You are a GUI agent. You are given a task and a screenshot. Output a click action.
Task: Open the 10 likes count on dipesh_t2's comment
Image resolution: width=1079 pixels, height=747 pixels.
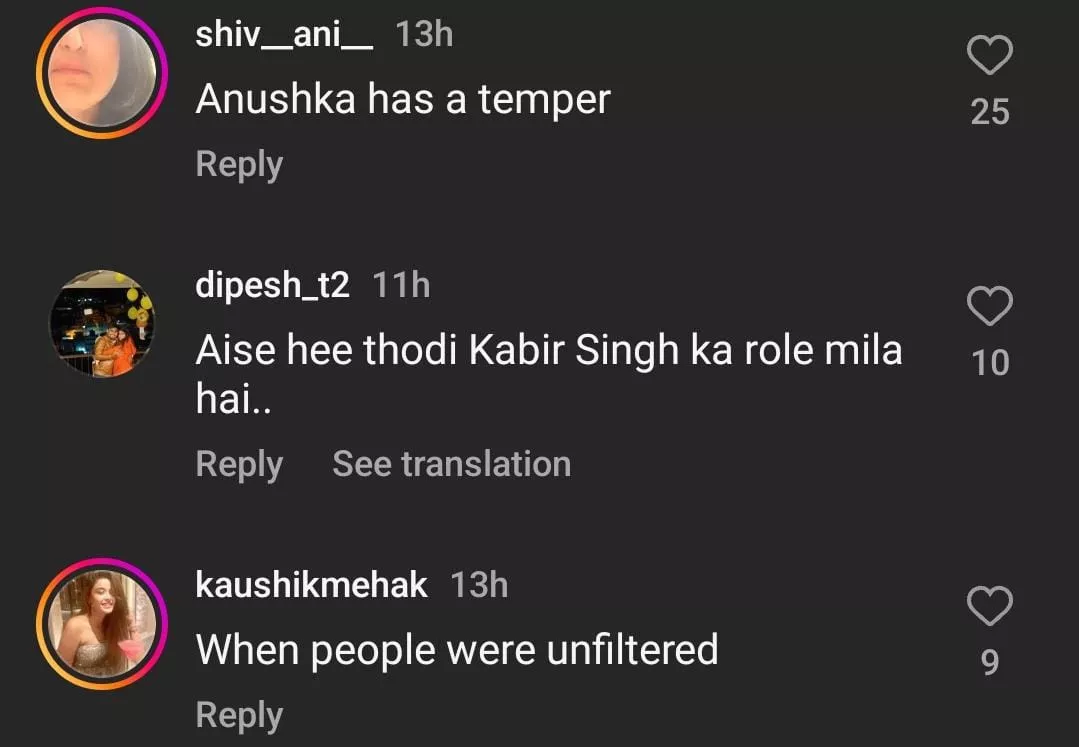click(x=990, y=363)
